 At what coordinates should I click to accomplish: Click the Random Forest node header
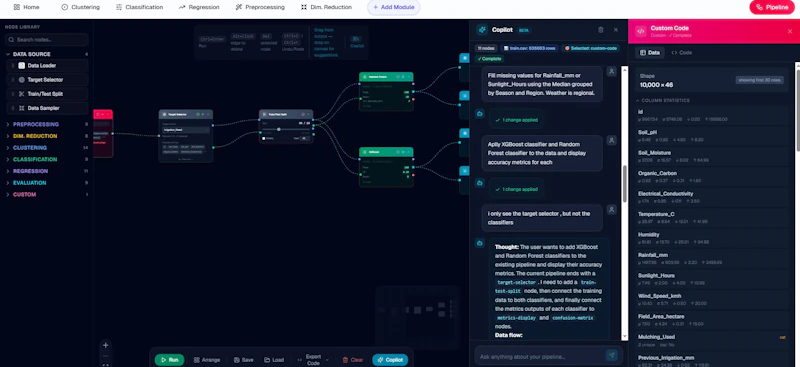[386, 77]
